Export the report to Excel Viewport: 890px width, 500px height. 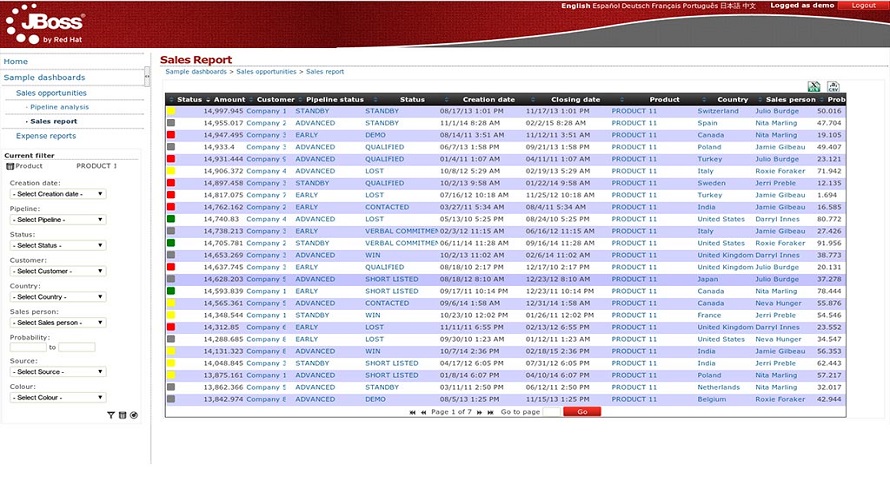(814, 87)
